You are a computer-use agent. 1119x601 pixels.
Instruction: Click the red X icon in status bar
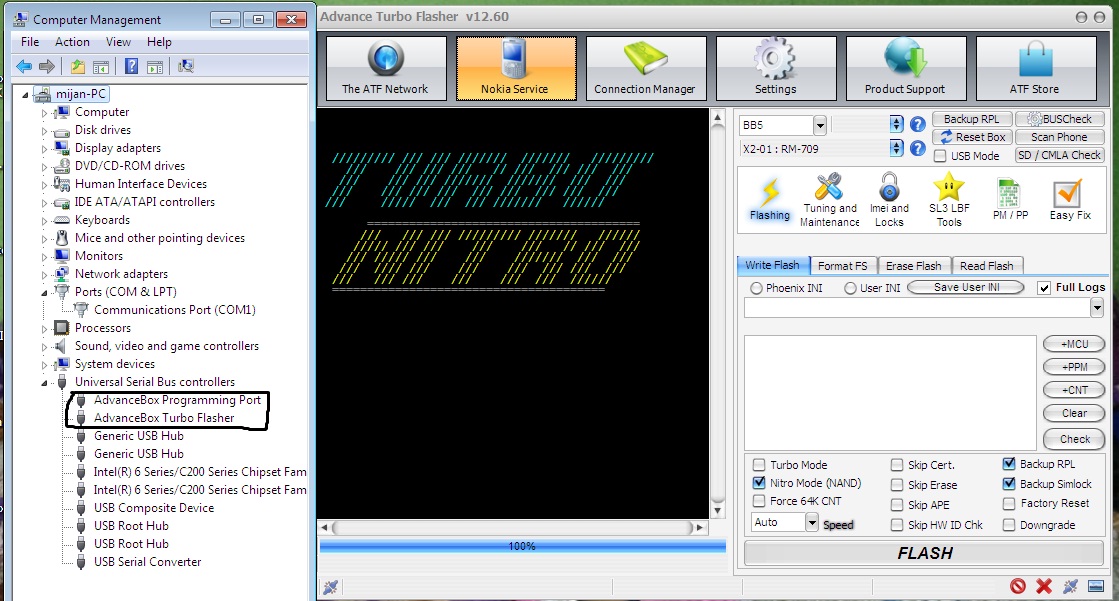(x=1043, y=587)
